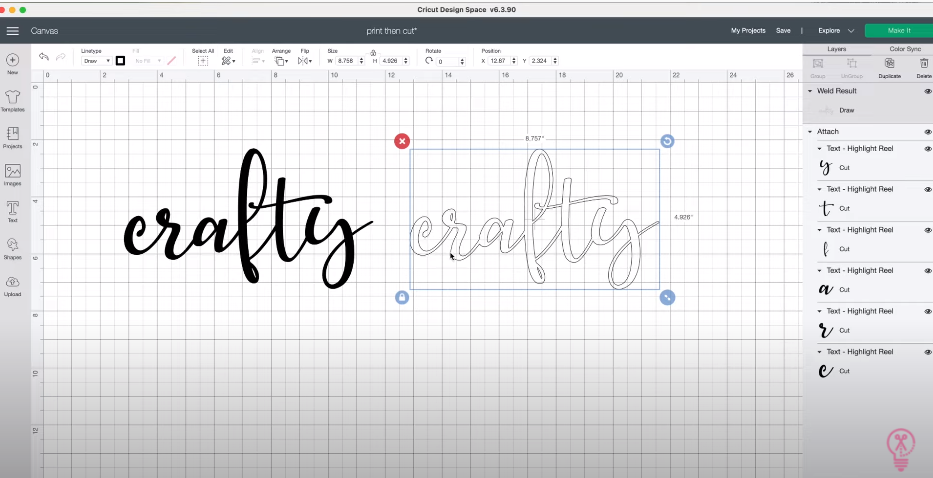Collapse the 'y' Highlight Reel layer
933x478 pixels.
(x=820, y=149)
